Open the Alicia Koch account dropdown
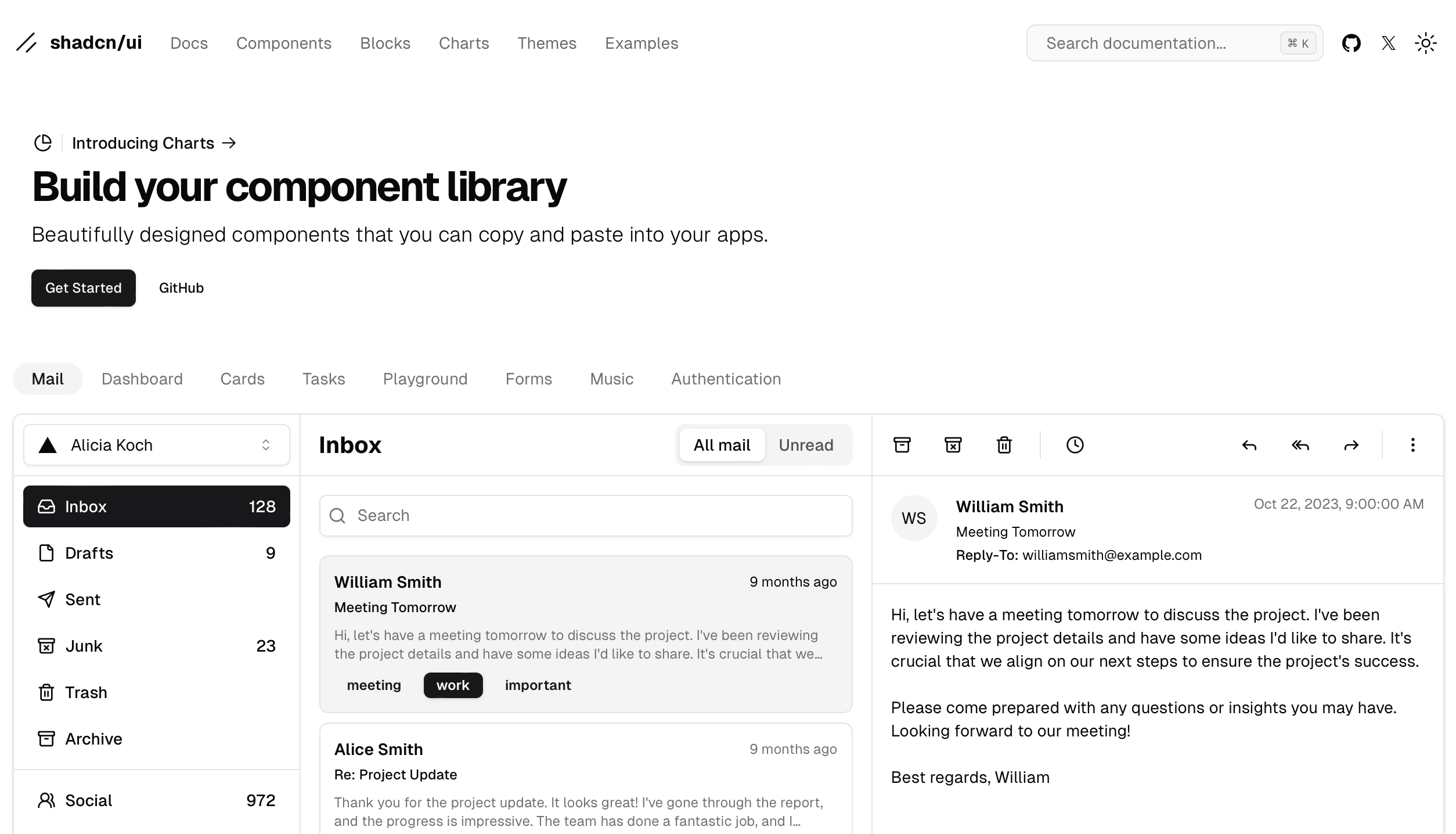Viewport: 1456px width, 834px height. pyautogui.click(x=156, y=445)
